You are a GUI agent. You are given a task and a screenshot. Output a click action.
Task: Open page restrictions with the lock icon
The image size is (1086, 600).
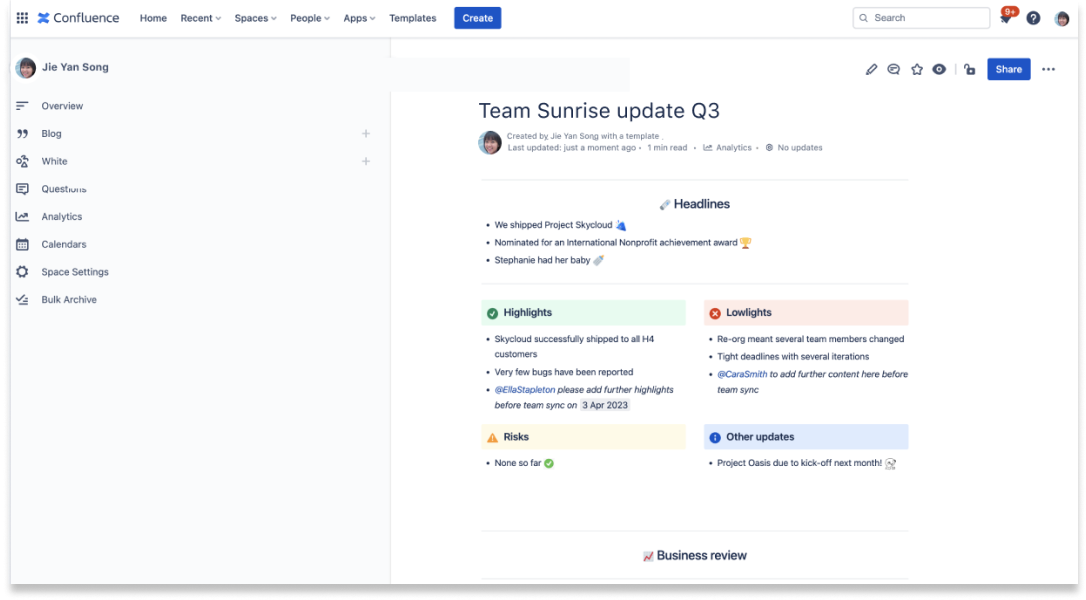pyautogui.click(x=968, y=69)
